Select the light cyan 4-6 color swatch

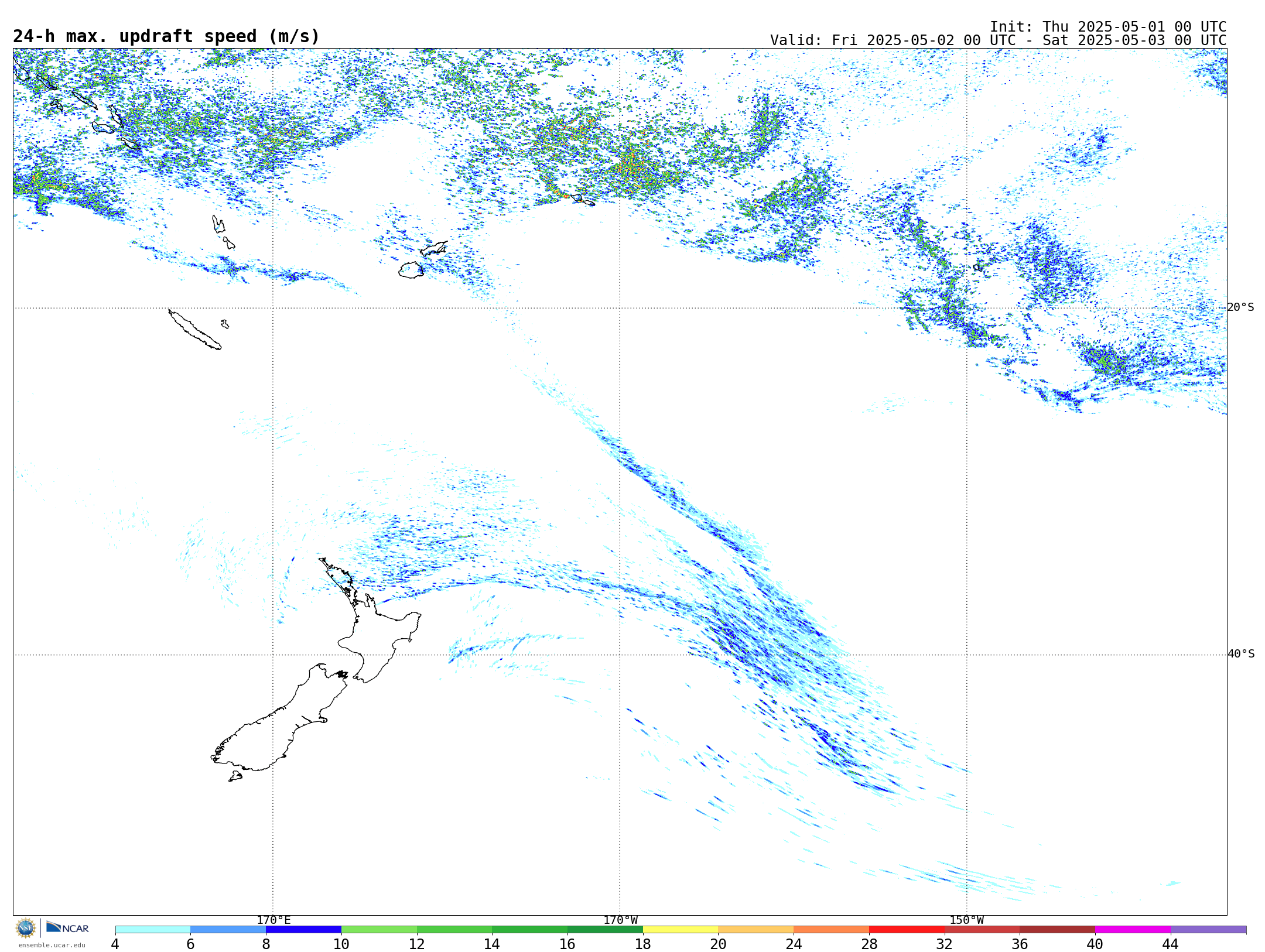(153, 930)
